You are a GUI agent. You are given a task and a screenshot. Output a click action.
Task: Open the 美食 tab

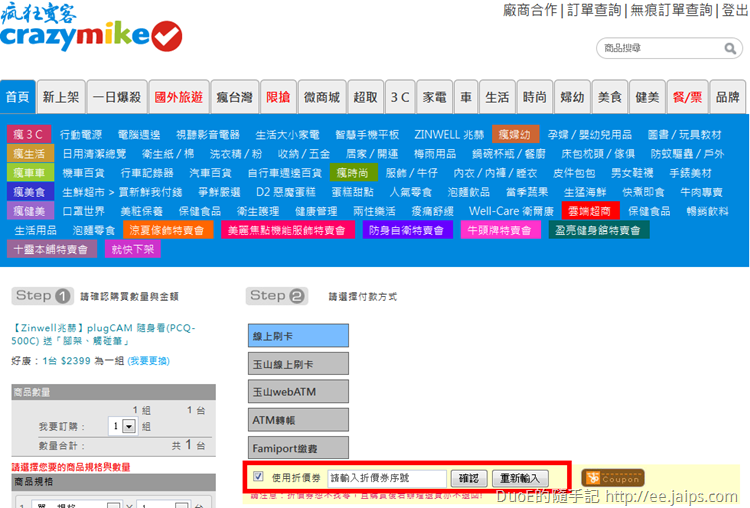pos(609,97)
